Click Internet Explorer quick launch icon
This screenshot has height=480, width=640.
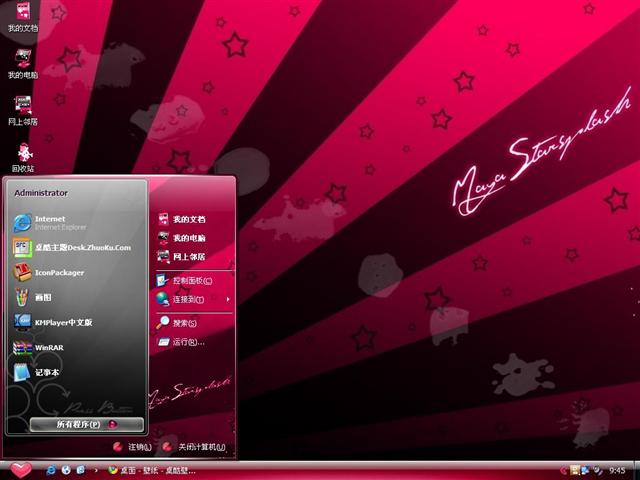[51, 470]
